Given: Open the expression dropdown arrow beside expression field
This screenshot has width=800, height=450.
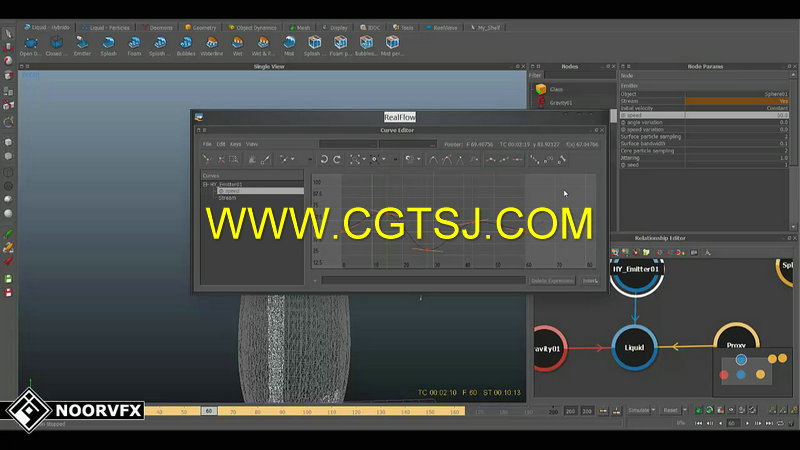Looking at the screenshot, I should click(315, 281).
